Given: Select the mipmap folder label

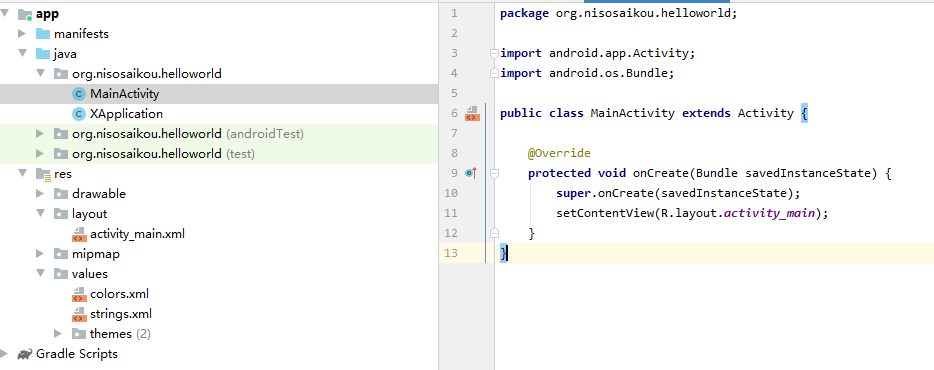Looking at the screenshot, I should (96, 254).
